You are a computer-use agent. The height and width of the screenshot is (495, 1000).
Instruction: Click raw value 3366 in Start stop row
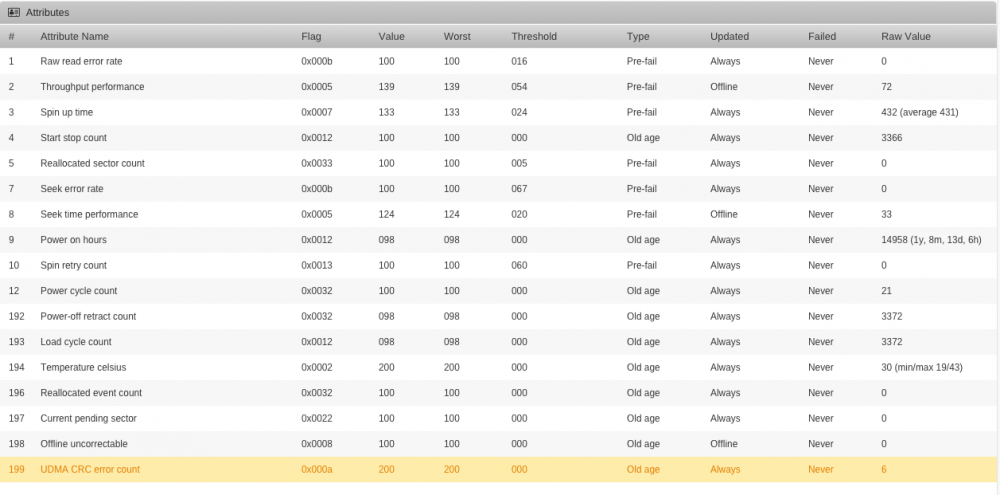click(x=892, y=138)
